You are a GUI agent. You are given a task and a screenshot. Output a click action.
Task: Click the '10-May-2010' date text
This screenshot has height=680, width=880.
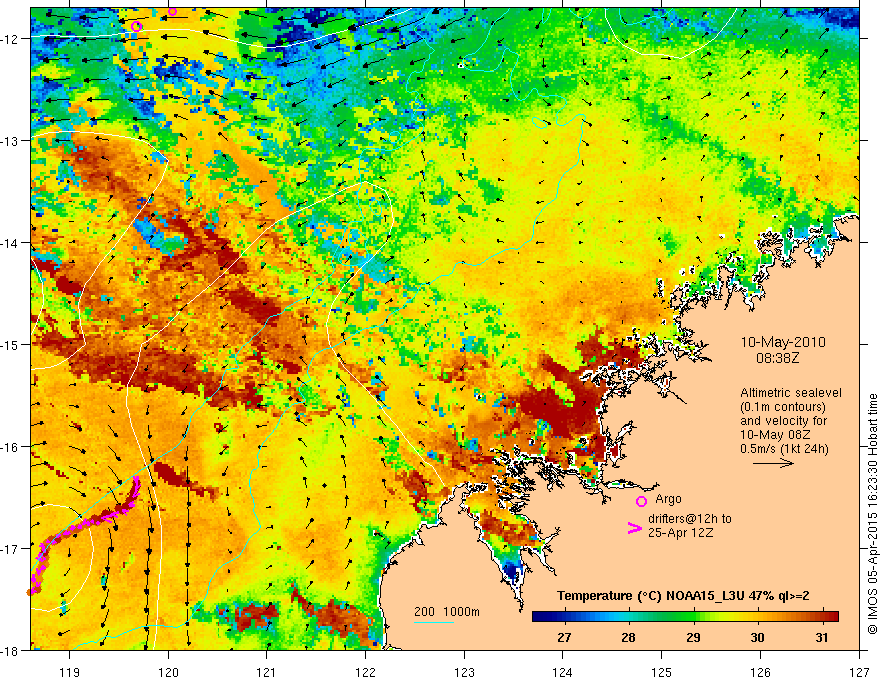point(783,342)
